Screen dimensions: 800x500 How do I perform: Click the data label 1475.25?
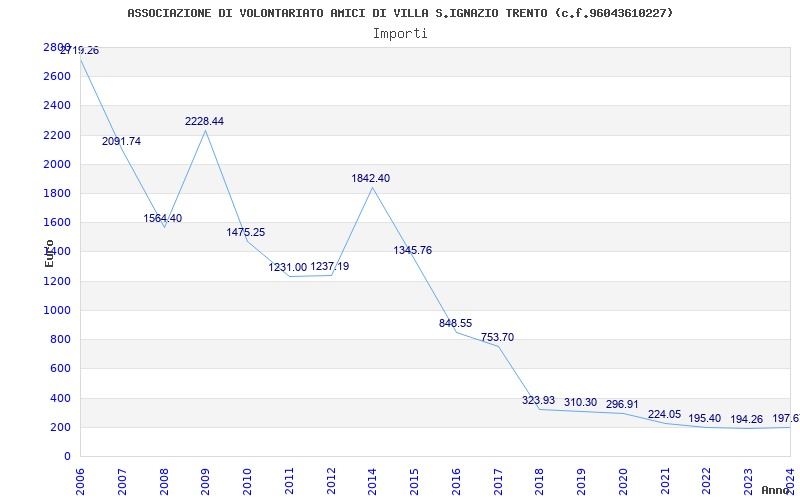[x=245, y=232]
